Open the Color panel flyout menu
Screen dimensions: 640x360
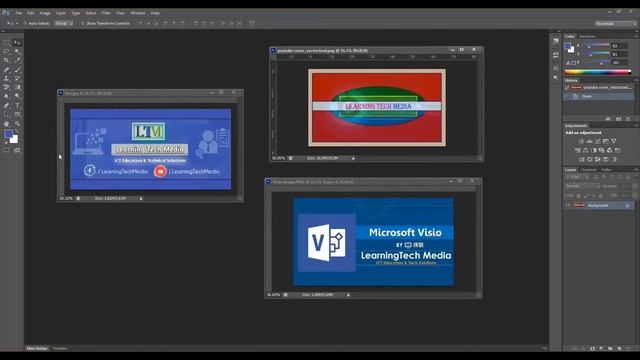pyautogui.click(x=636, y=36)
